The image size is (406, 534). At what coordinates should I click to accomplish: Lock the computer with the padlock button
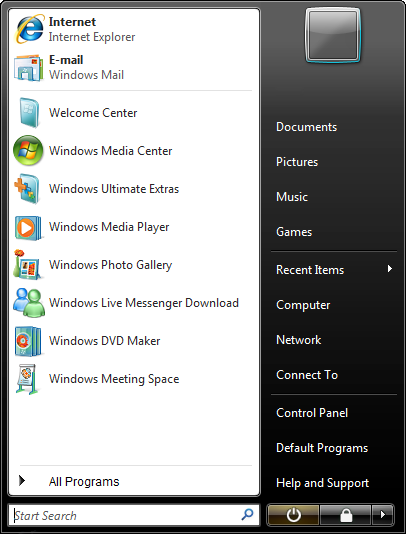(346, 515)
